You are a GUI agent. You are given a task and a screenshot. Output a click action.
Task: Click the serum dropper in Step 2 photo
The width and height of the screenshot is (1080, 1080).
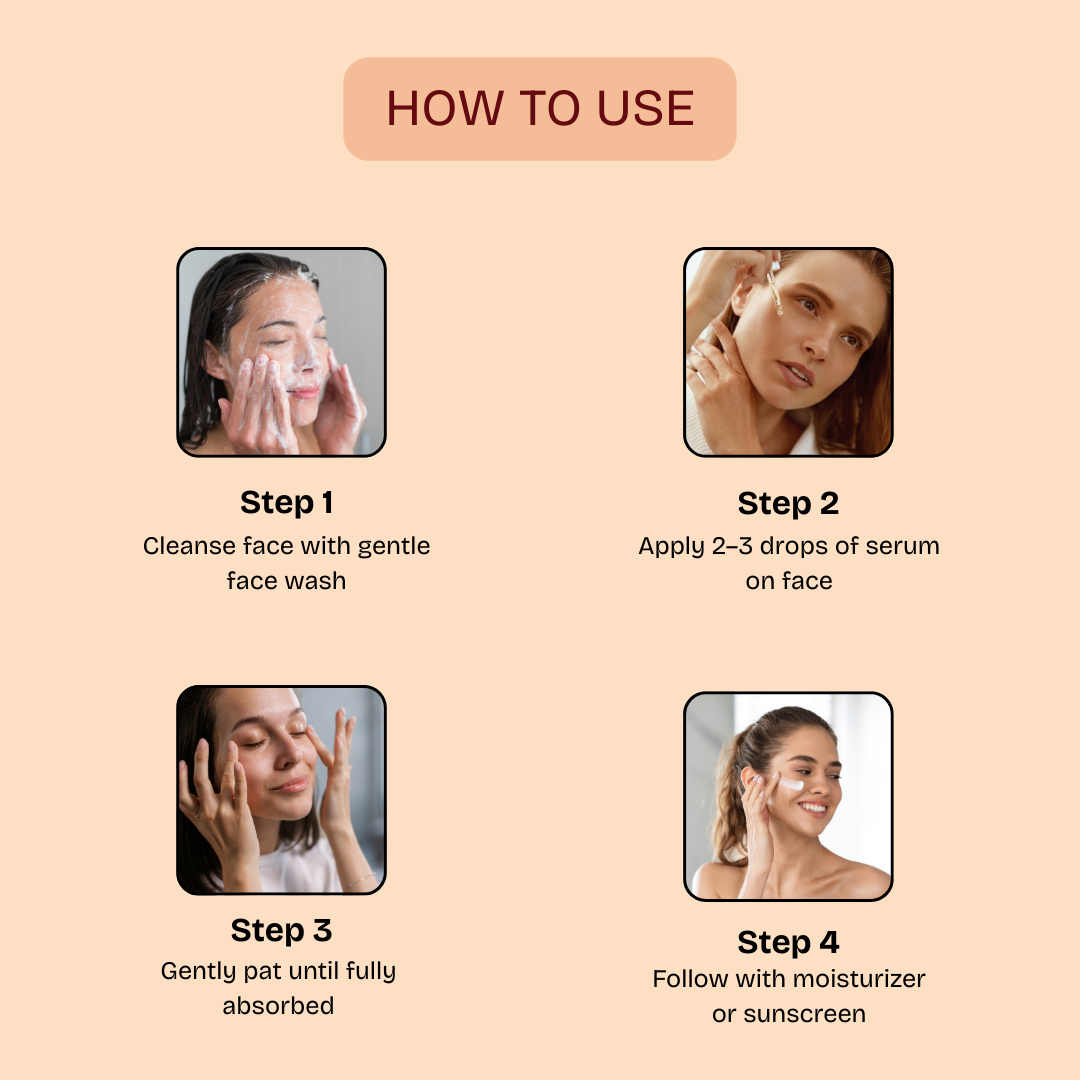774,290
